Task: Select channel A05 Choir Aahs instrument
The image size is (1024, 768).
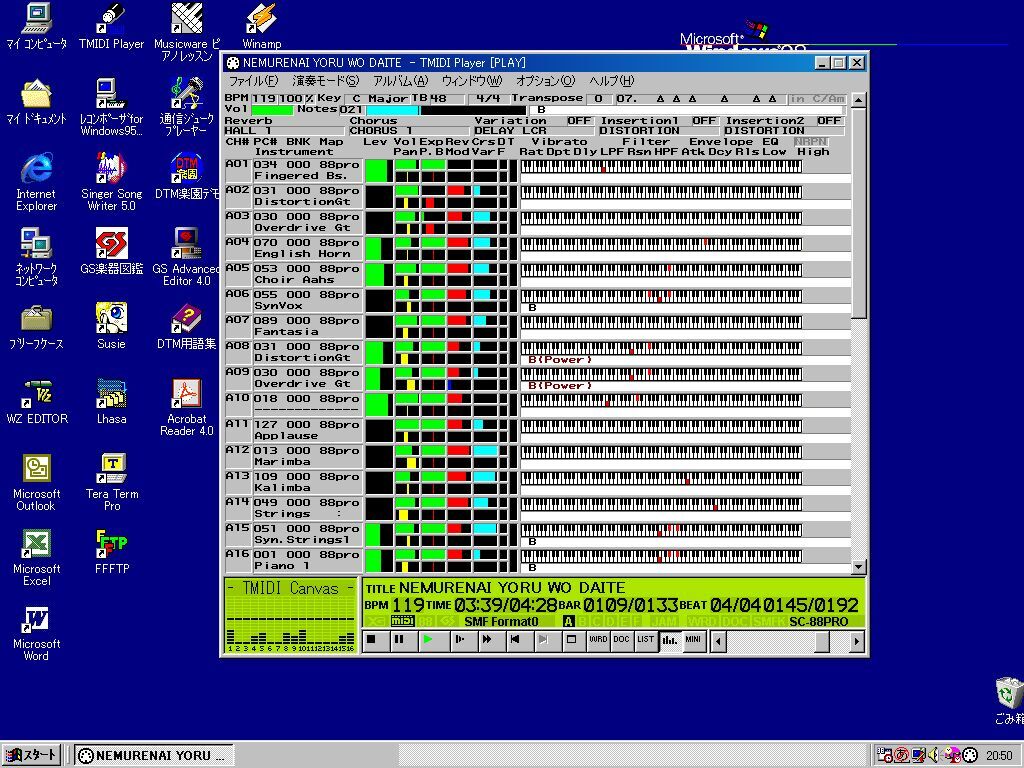Action: pyautogui.click(x=306, y=274)
